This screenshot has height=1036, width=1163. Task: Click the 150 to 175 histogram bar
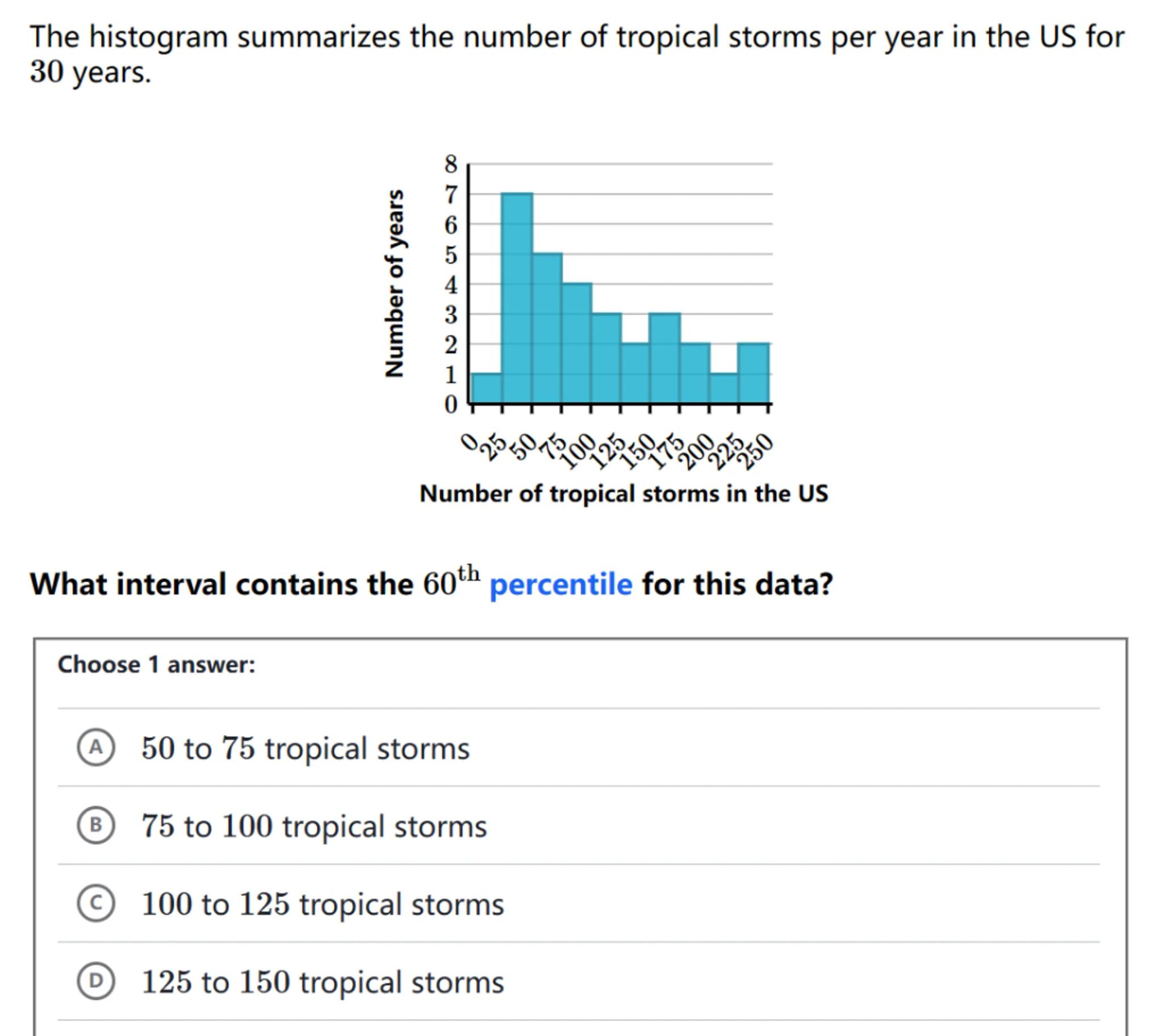[664, 359]
